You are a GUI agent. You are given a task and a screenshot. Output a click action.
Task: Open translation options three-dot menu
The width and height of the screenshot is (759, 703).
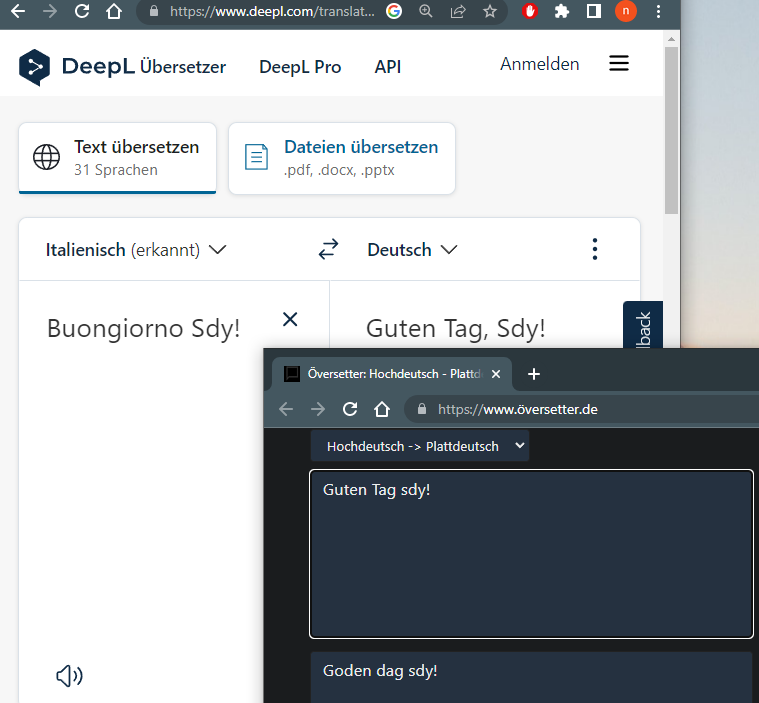click(x=595, y=249)
